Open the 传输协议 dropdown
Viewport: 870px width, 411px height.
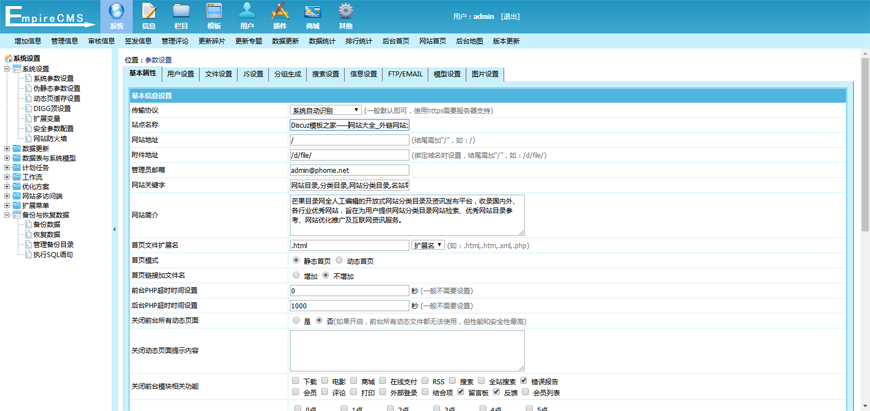tap(325, 110)
